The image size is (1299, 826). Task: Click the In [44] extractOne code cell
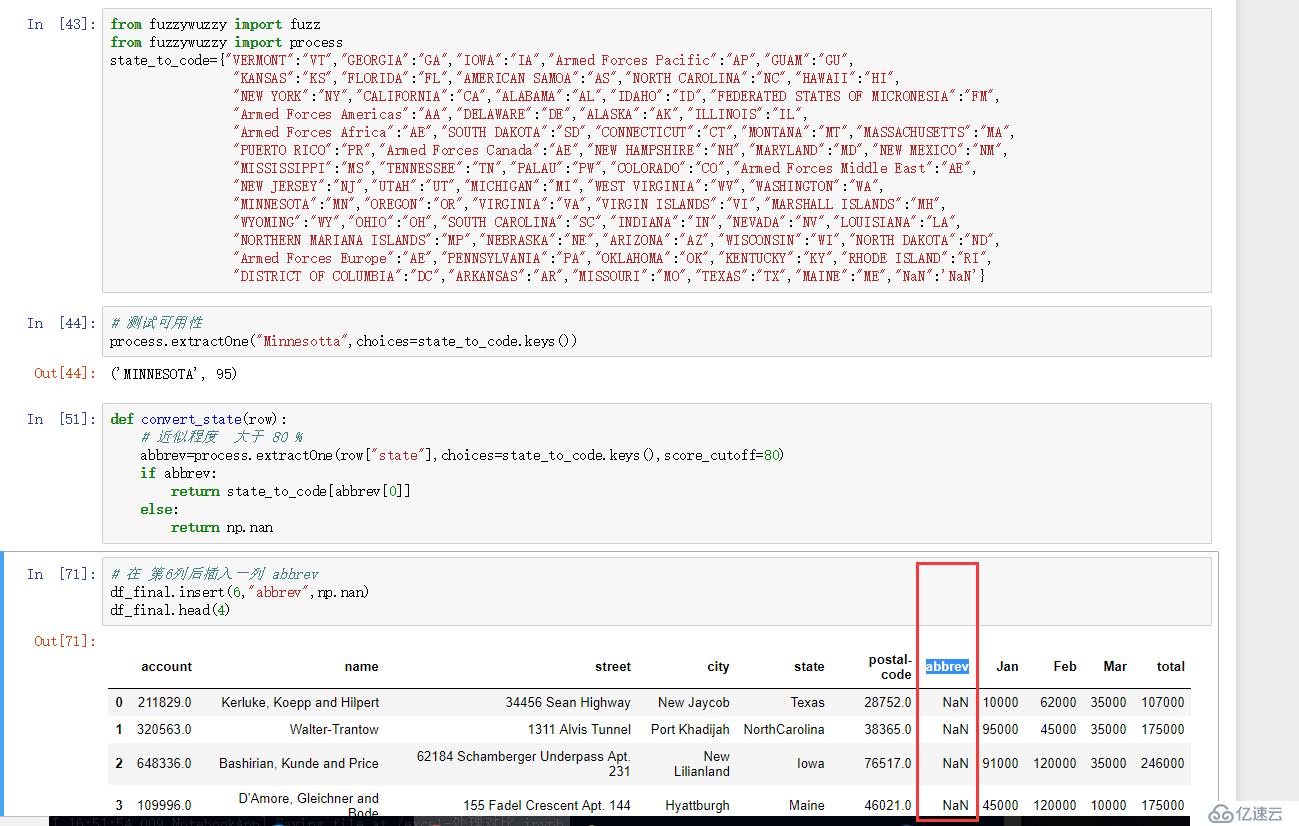(x=656, y=331)
